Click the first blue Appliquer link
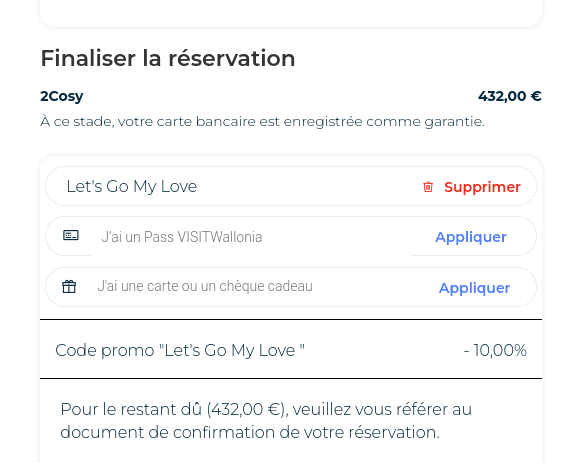The image size is (579, 463). (471, 237)
